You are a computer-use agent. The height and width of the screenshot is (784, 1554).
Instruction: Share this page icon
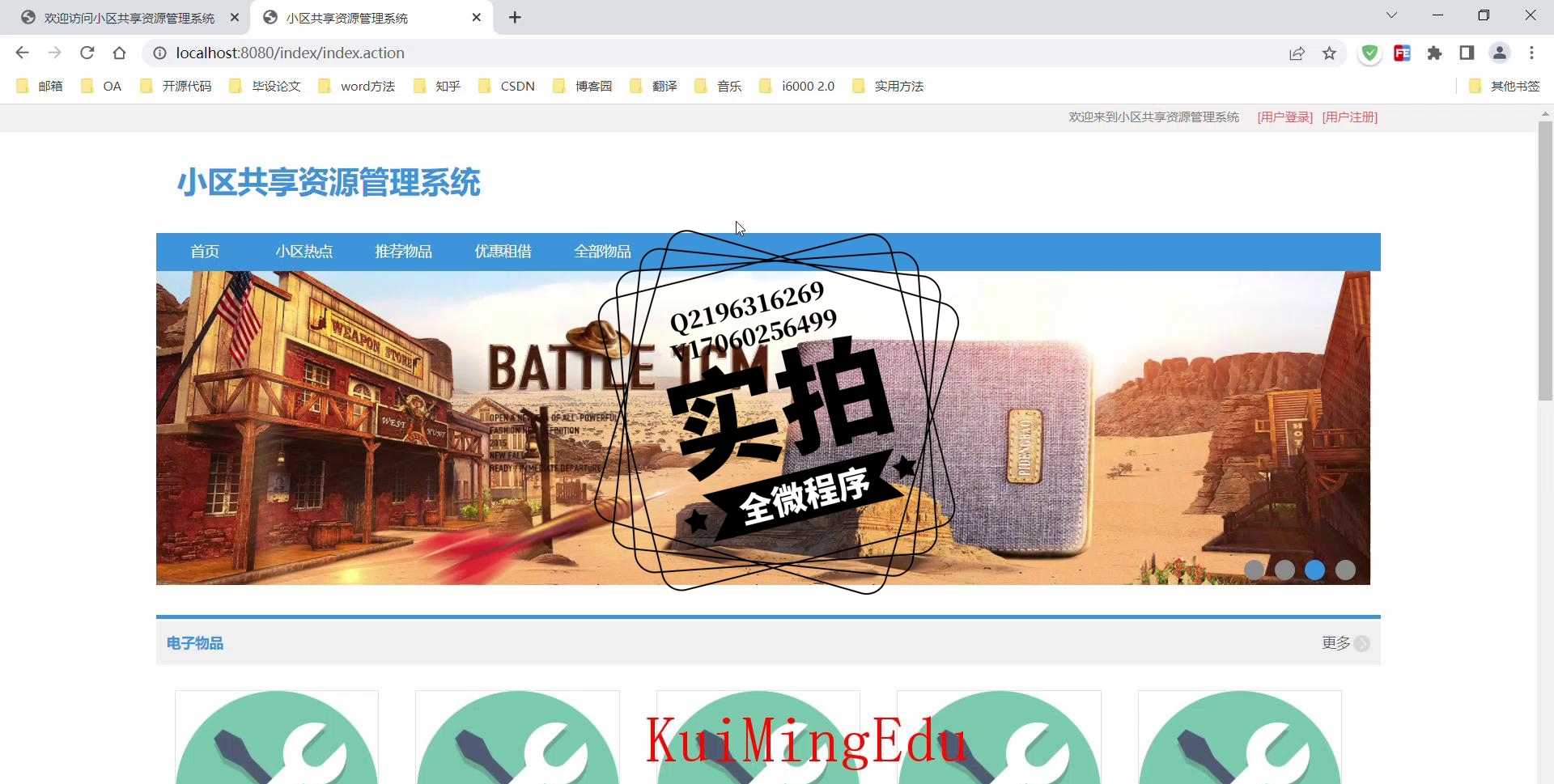point(1297,53)
